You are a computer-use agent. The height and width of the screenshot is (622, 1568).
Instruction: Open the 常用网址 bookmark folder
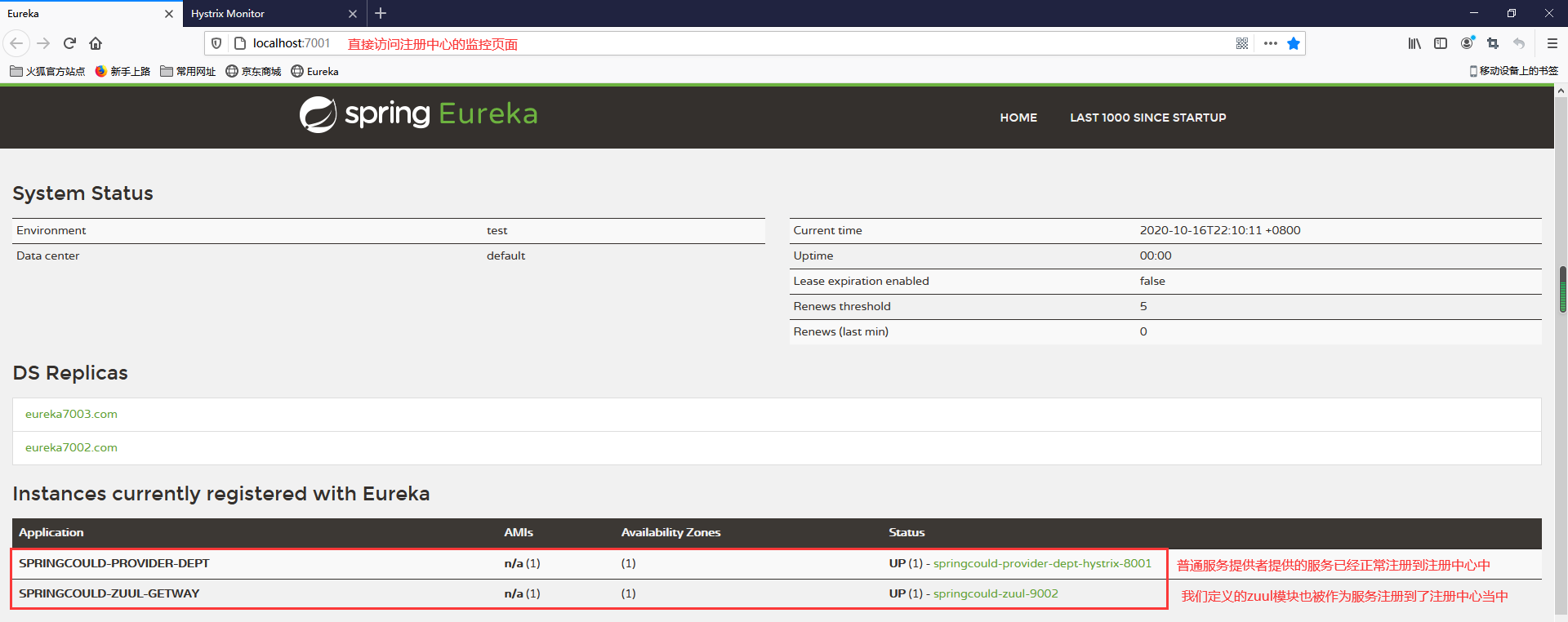point(188,72)
